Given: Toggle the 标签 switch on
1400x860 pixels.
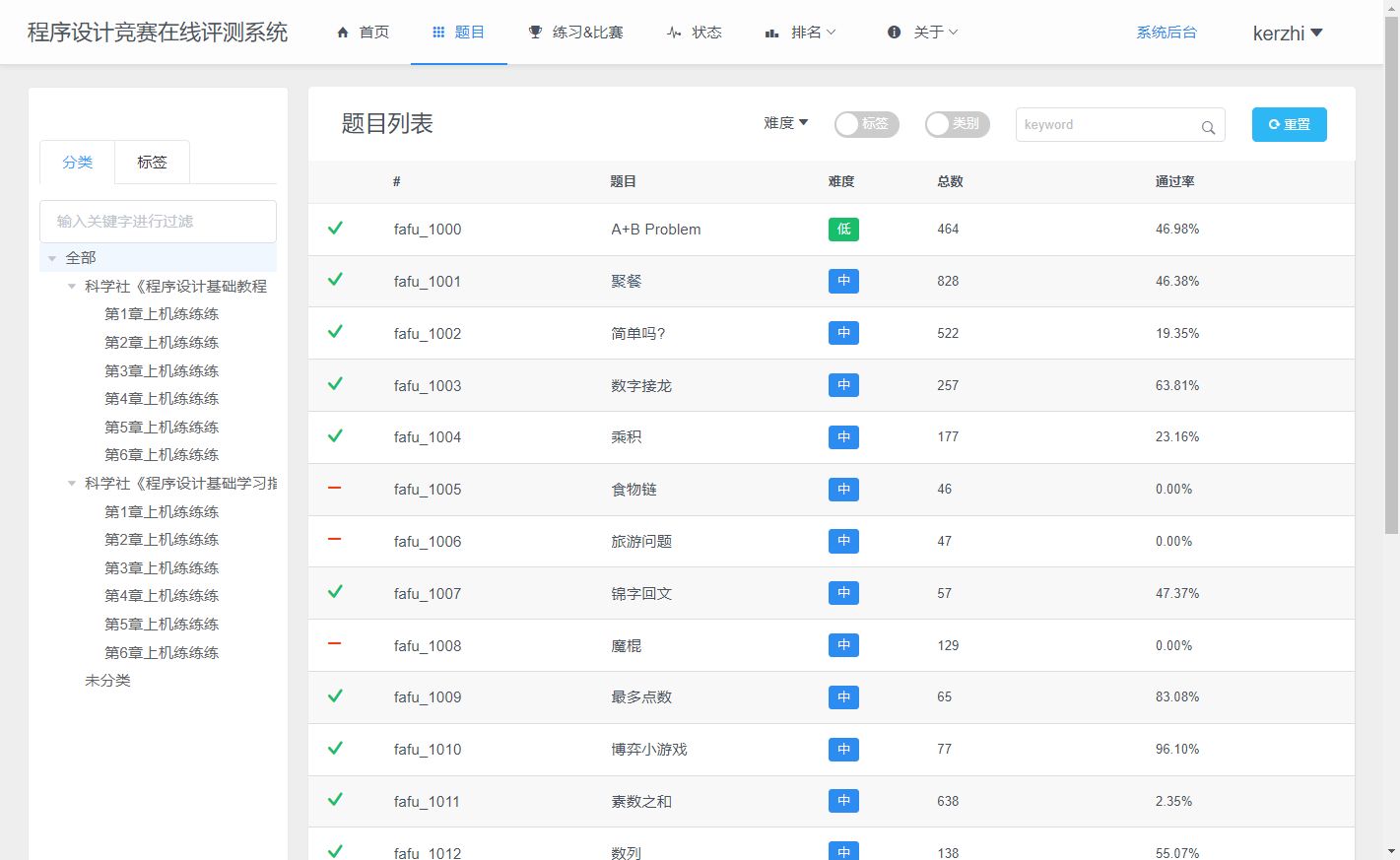Looking at the screenshot, I should pos(866,124).
